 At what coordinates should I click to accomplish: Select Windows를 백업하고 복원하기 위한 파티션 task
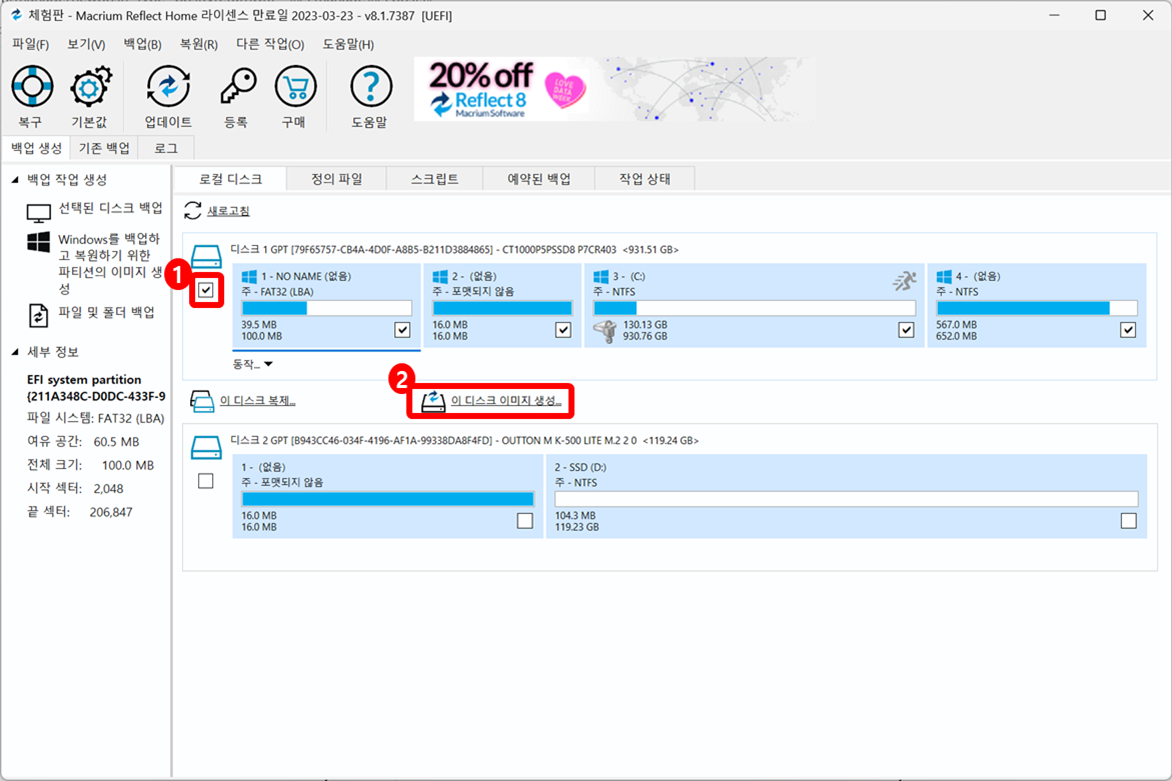110,263
